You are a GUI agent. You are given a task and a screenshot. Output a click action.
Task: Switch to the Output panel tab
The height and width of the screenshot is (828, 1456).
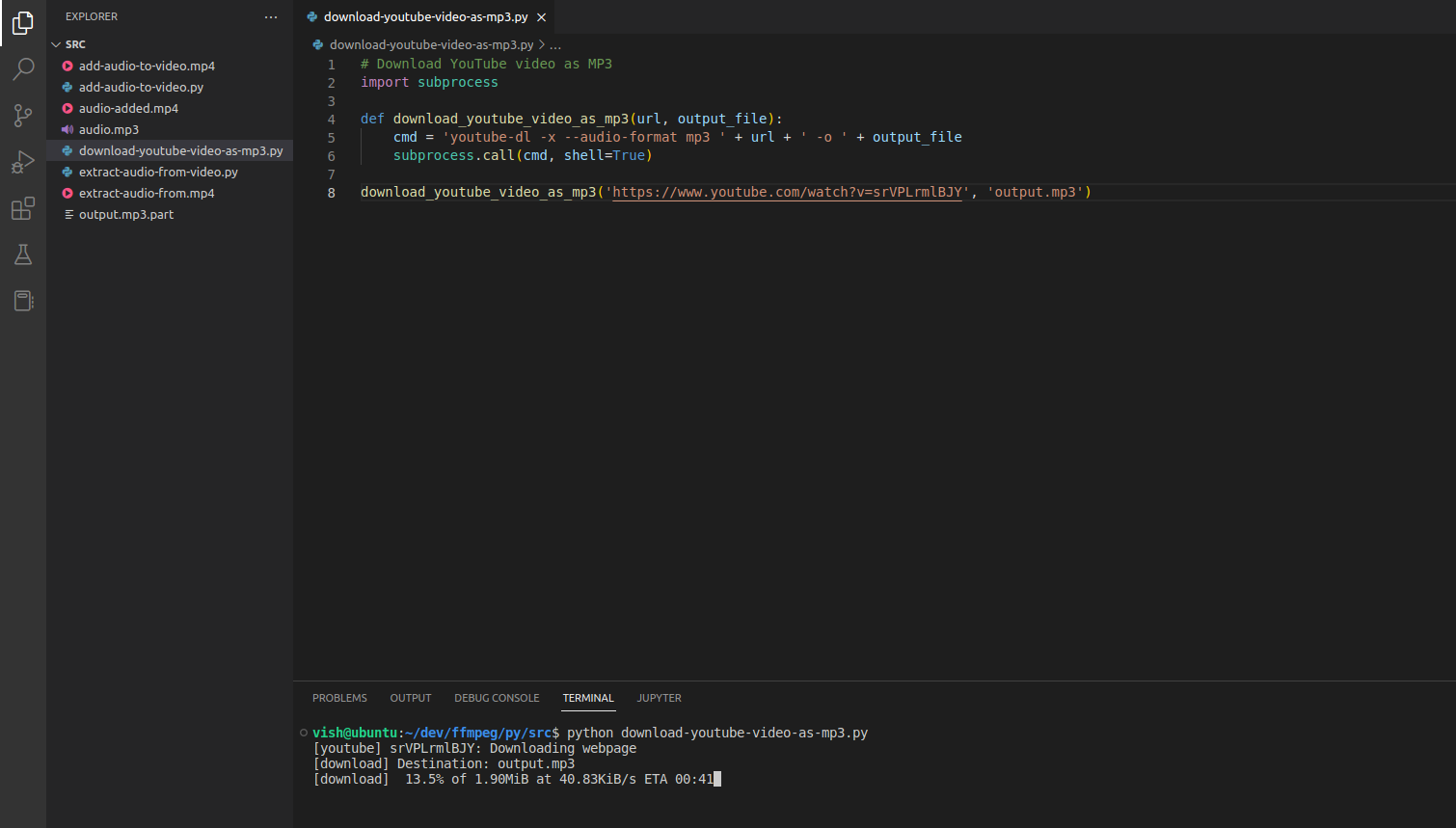(411, 698)
